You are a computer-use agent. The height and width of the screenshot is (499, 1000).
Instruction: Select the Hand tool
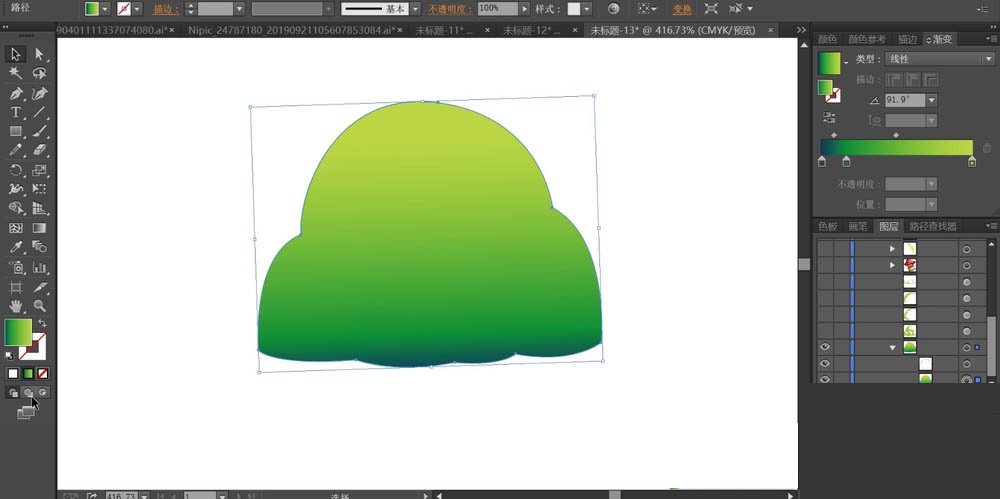pos(16,305)
